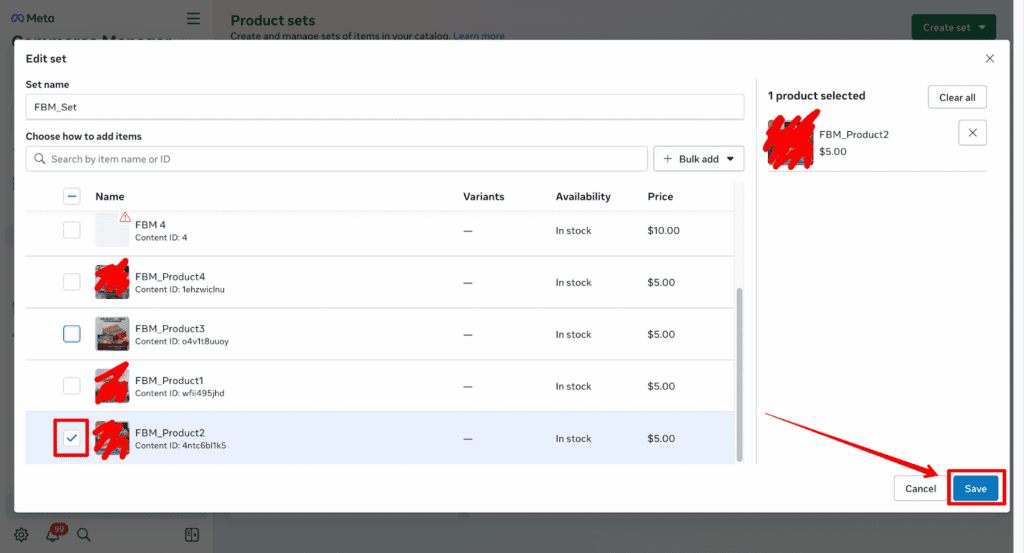Remove FBM_Product2 from selected products

(972, 133)
